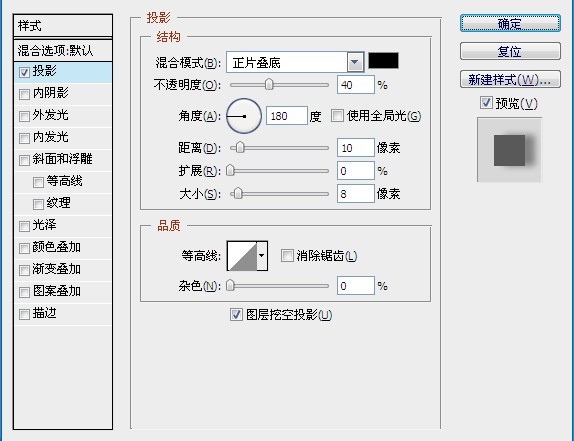Click the angle dial control
The height and width of the screenshot is (441, 574).
pyautogui.click(x=244, y=116)
